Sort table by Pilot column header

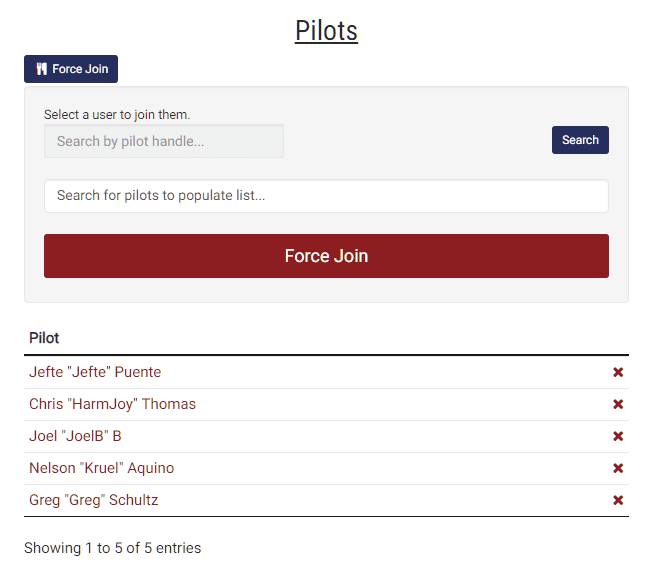(44, 338)
